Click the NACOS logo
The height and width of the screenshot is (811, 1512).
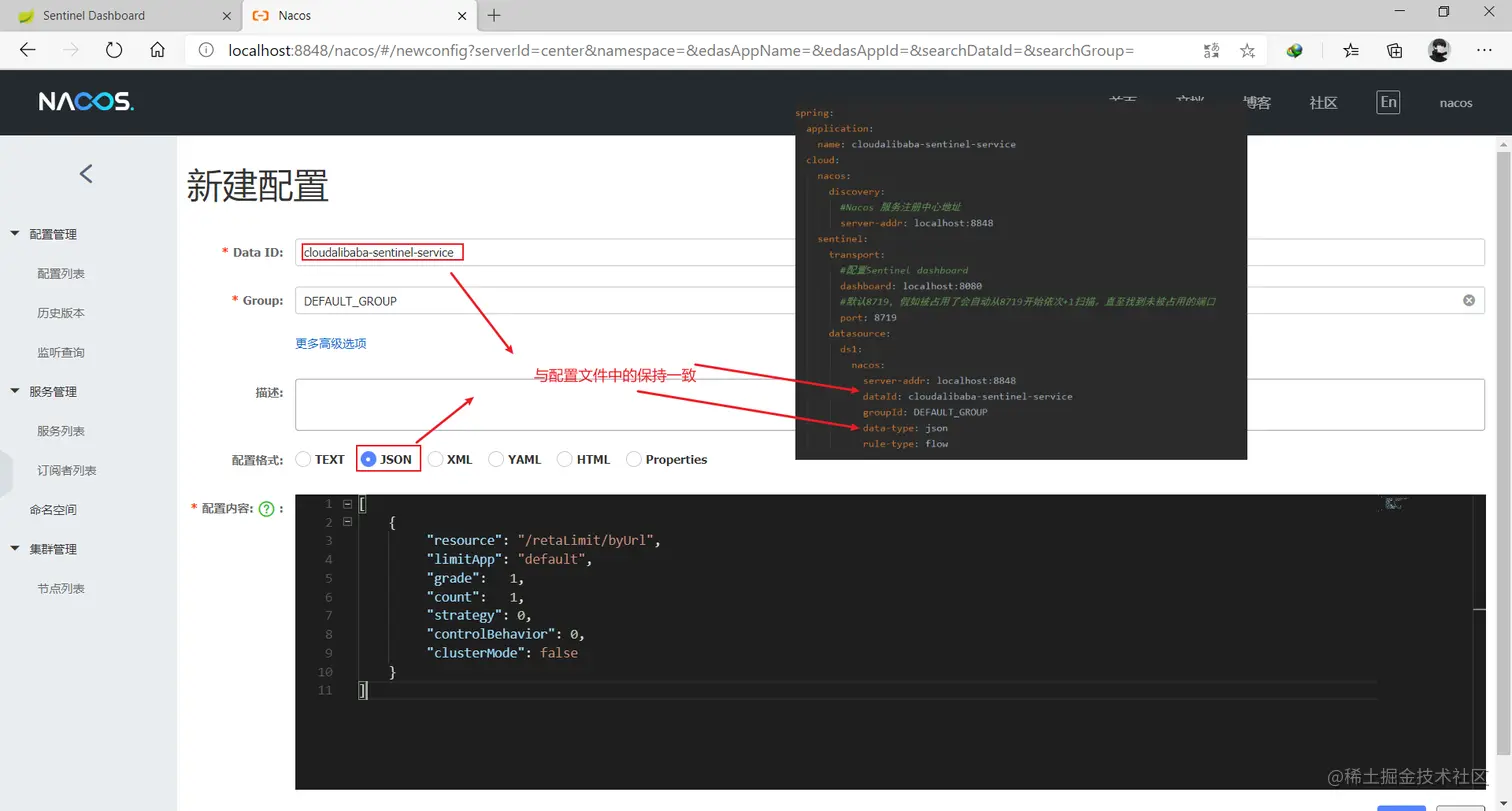[86, 102]
